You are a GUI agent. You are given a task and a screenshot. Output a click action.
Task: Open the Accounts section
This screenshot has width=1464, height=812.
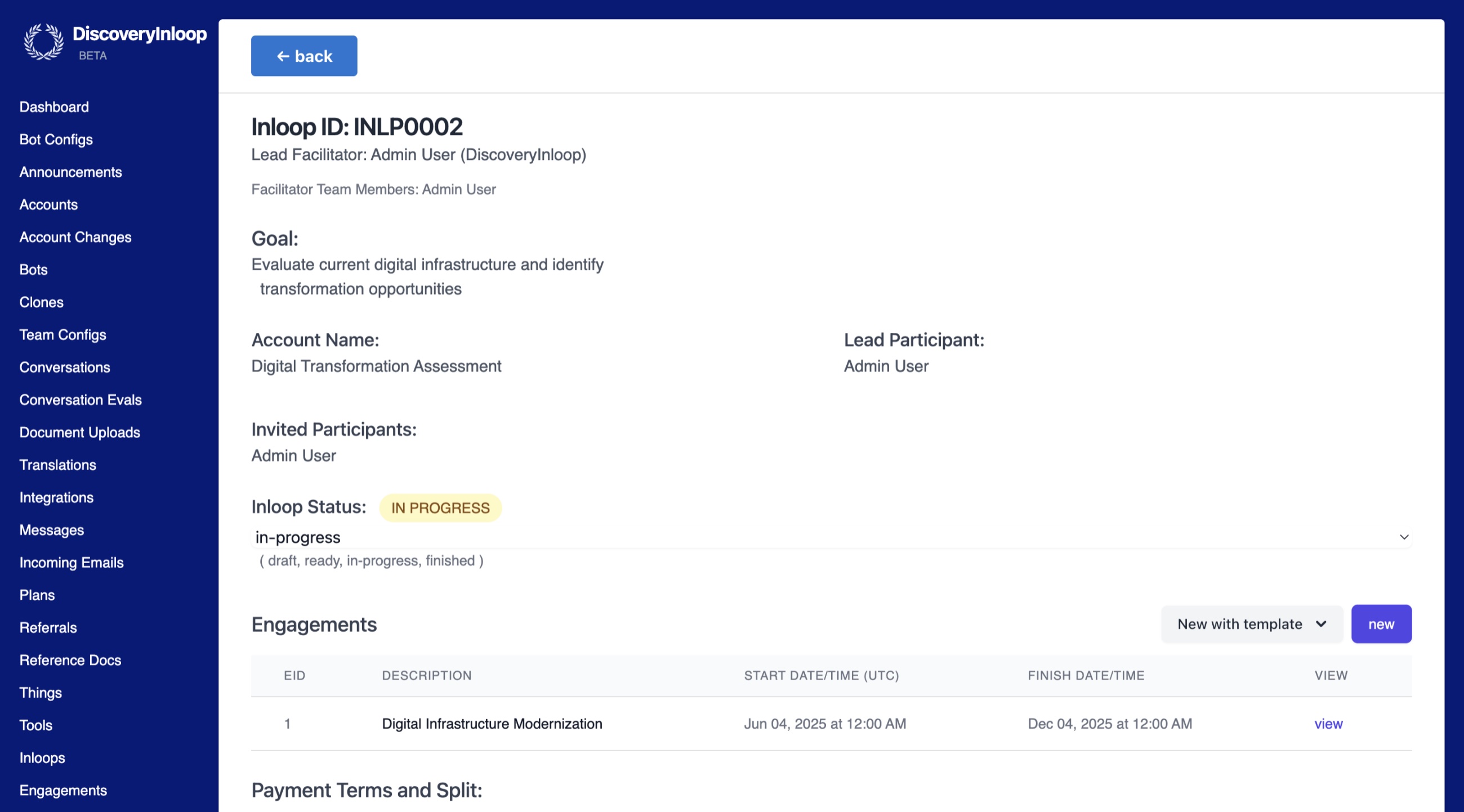tap(48, 204)
